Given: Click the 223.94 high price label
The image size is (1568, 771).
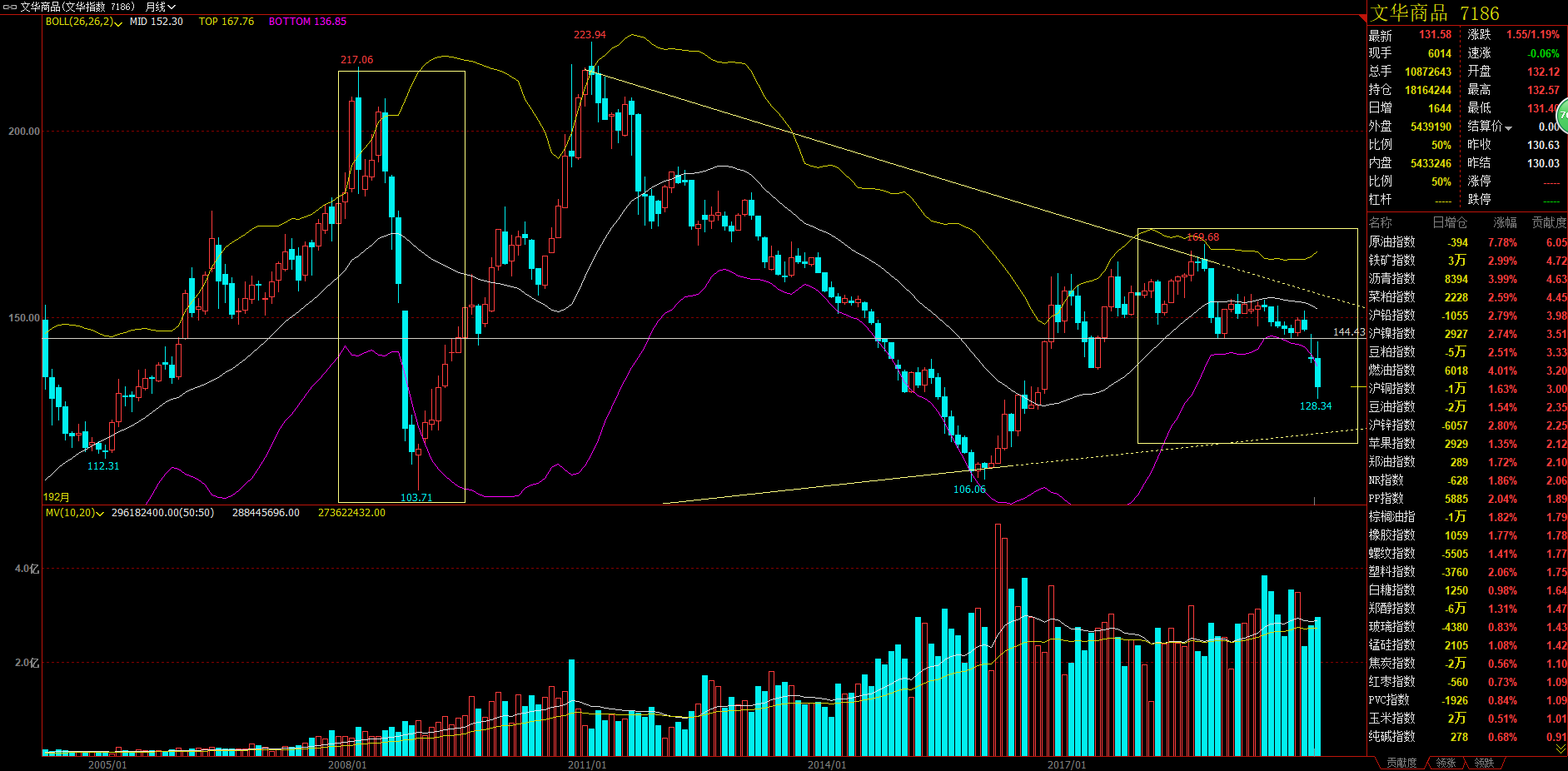Looking at the screenshot, I should pos(590,35).
